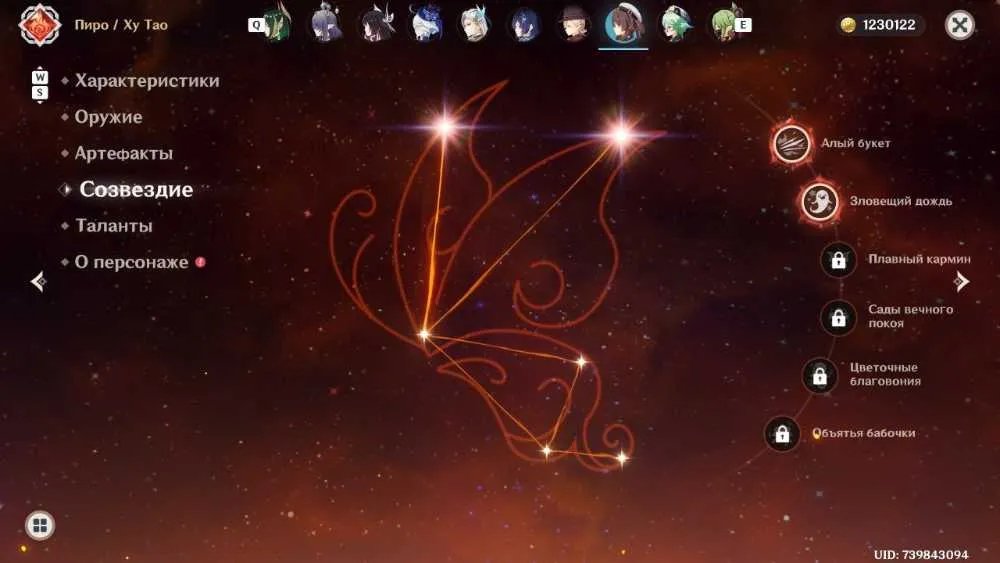
Task: Select the green-haired avatar beside the Q key
Action: coord(277,25)
